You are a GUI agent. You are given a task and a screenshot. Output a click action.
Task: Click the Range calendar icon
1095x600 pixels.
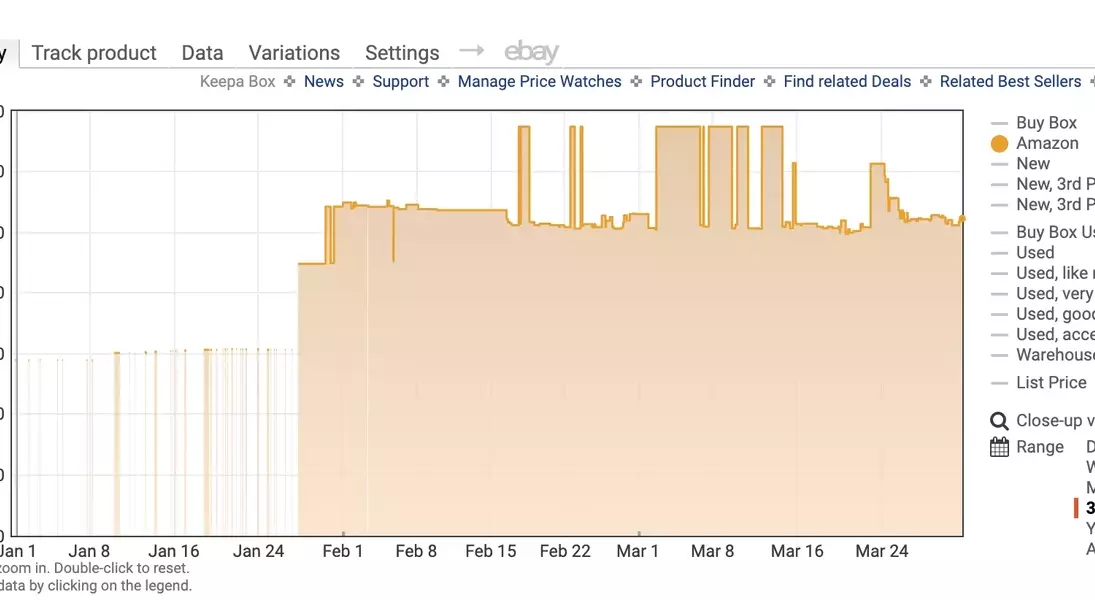click(x=999, y=447)
